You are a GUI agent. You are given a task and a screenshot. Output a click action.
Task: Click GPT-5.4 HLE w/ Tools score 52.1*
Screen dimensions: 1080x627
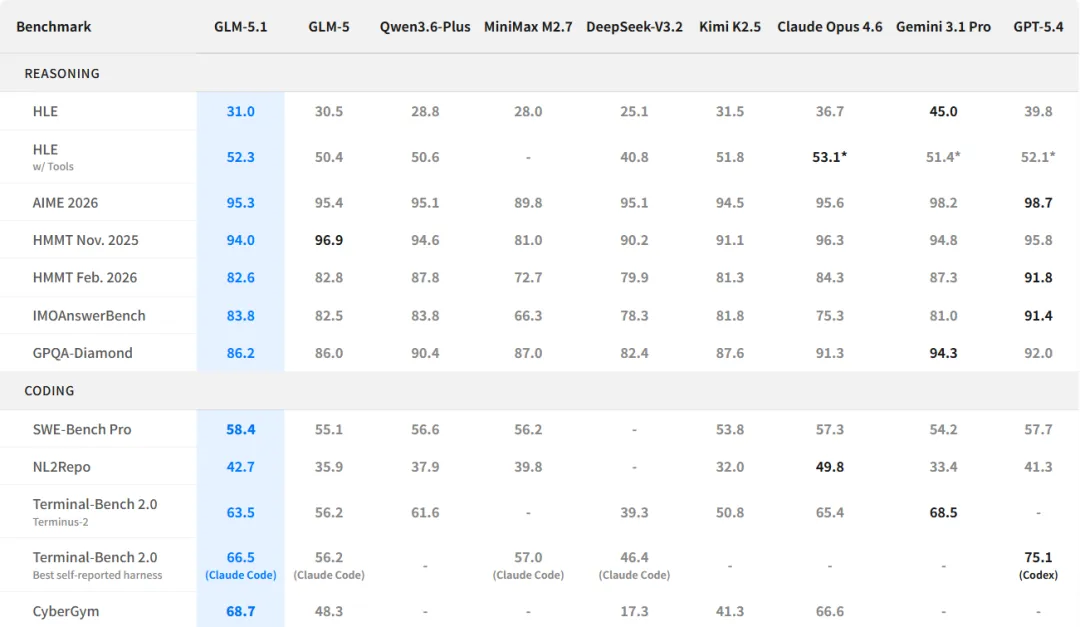(x=1038, y=157)
